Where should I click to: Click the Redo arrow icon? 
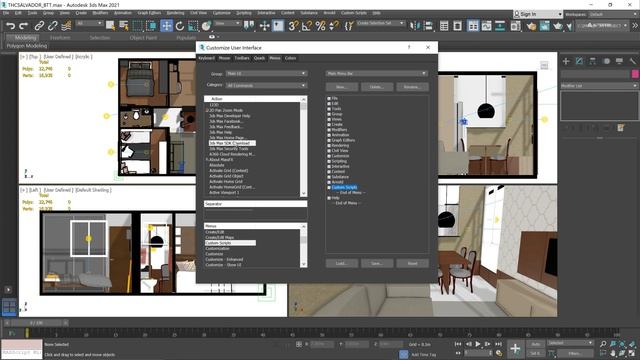click(x=24, y=26)
